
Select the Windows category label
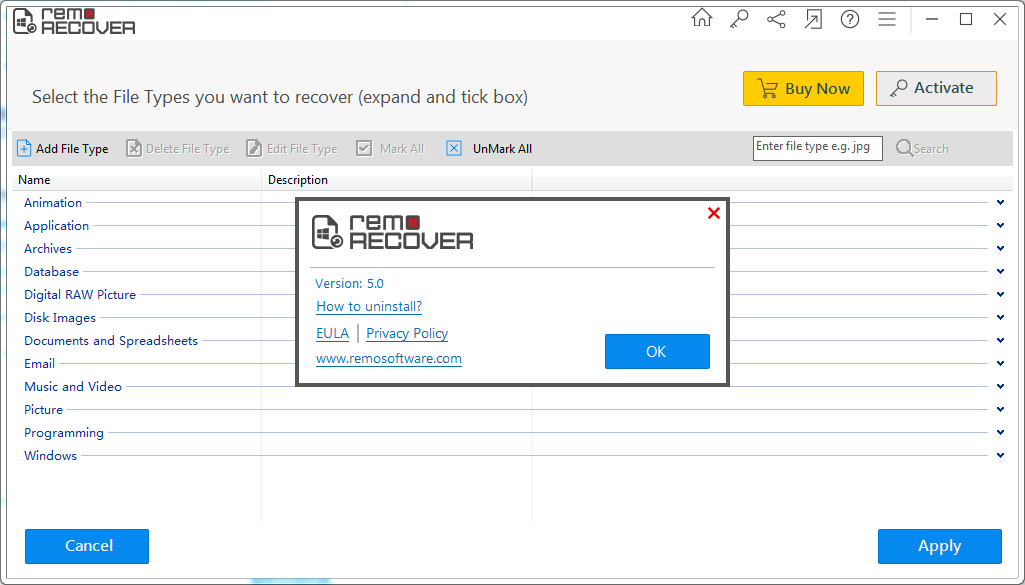click(50, 456)
